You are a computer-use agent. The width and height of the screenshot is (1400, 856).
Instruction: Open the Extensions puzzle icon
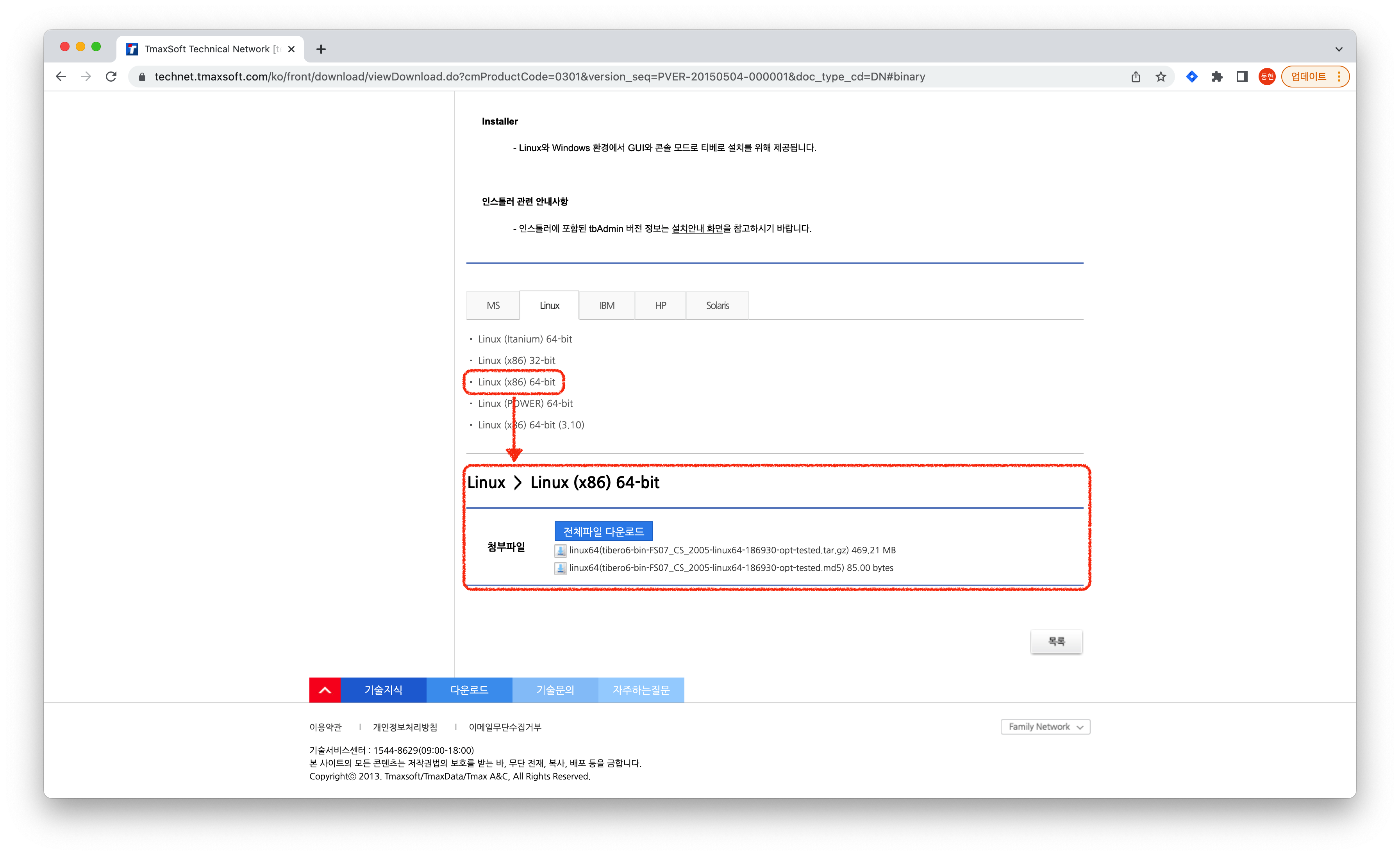pyautogui.click(x=1216, y=77)
